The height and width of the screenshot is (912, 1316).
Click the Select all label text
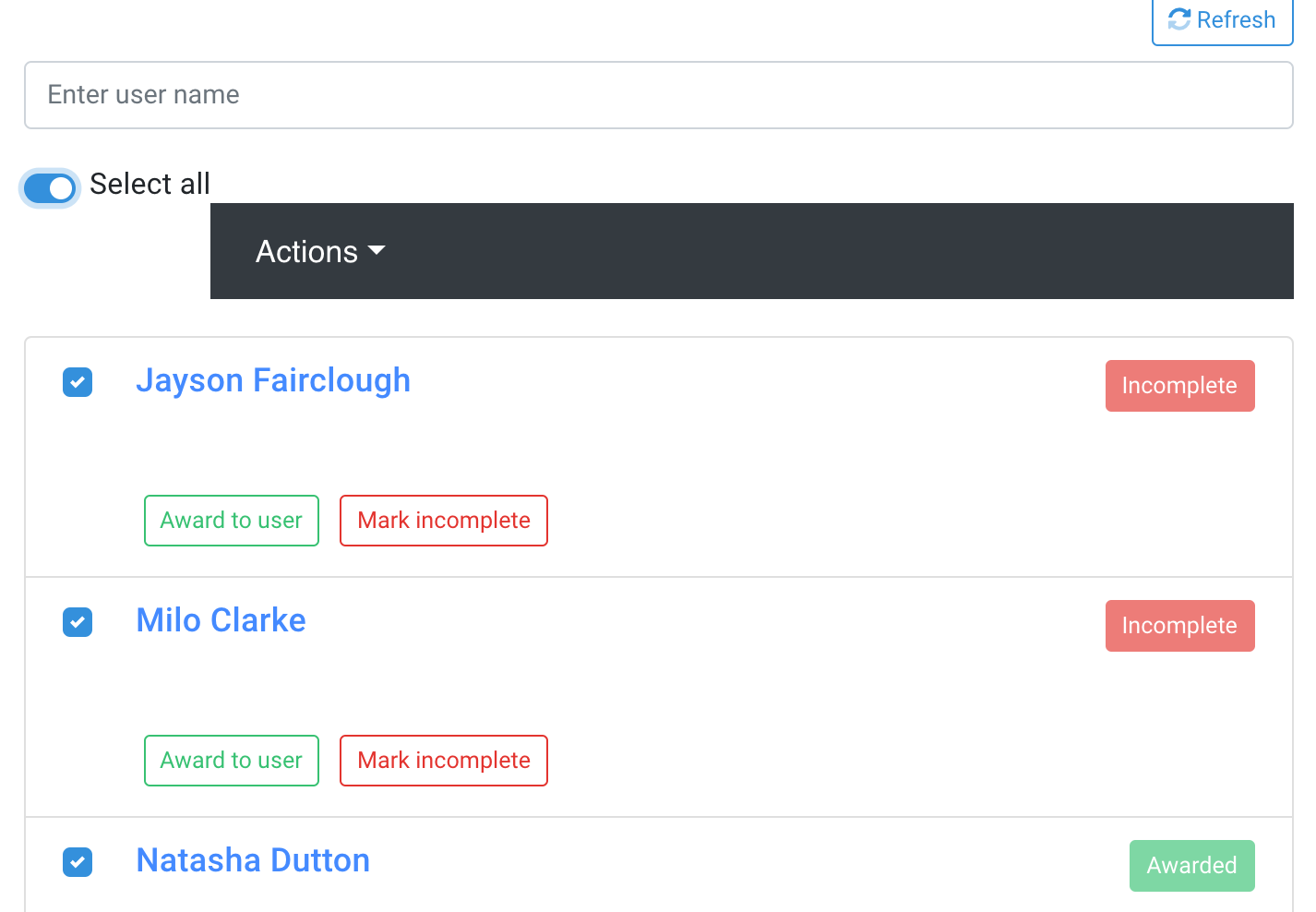[x=150, y=184]
